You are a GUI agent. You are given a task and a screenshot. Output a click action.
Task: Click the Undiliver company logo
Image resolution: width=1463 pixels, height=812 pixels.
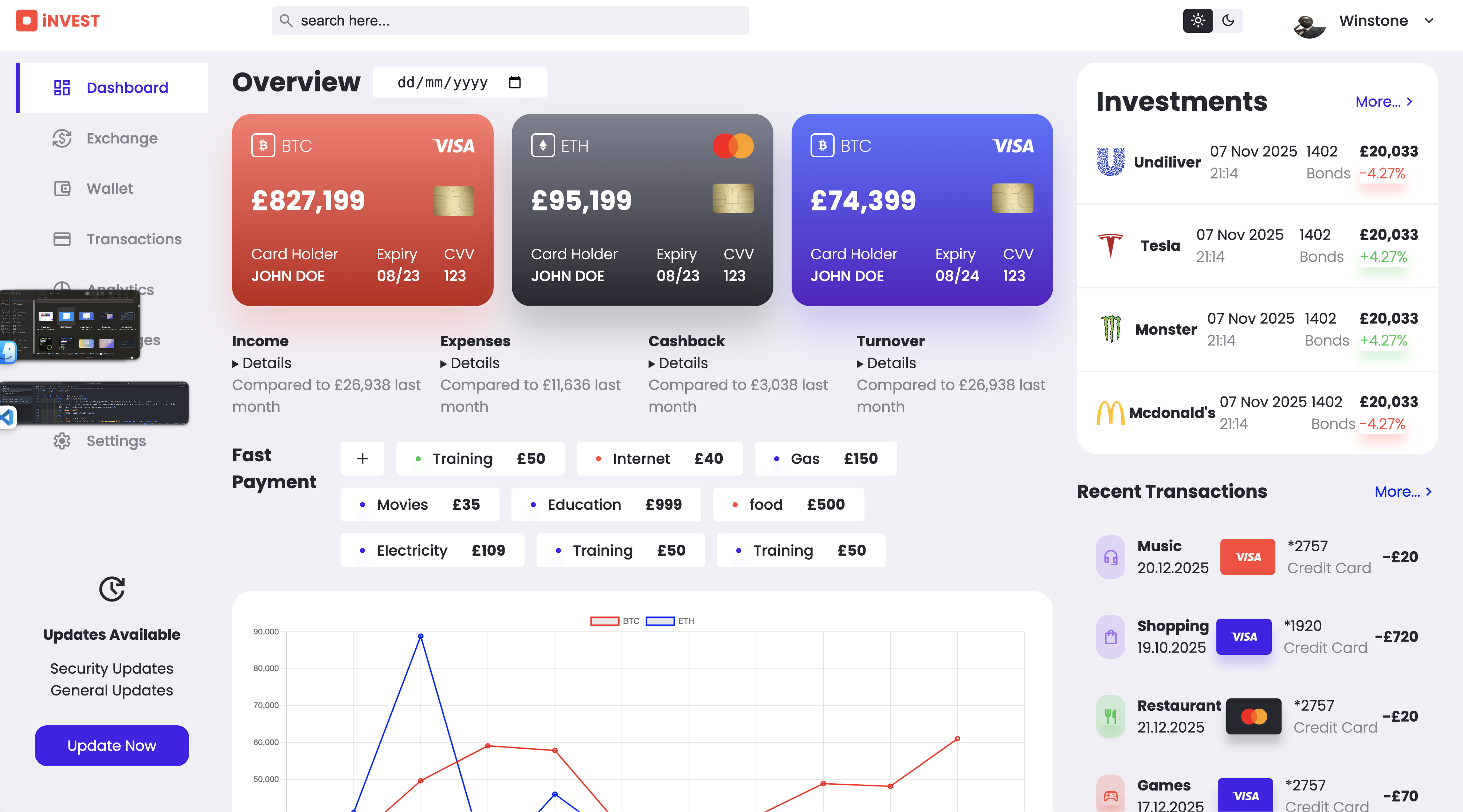1110,162
